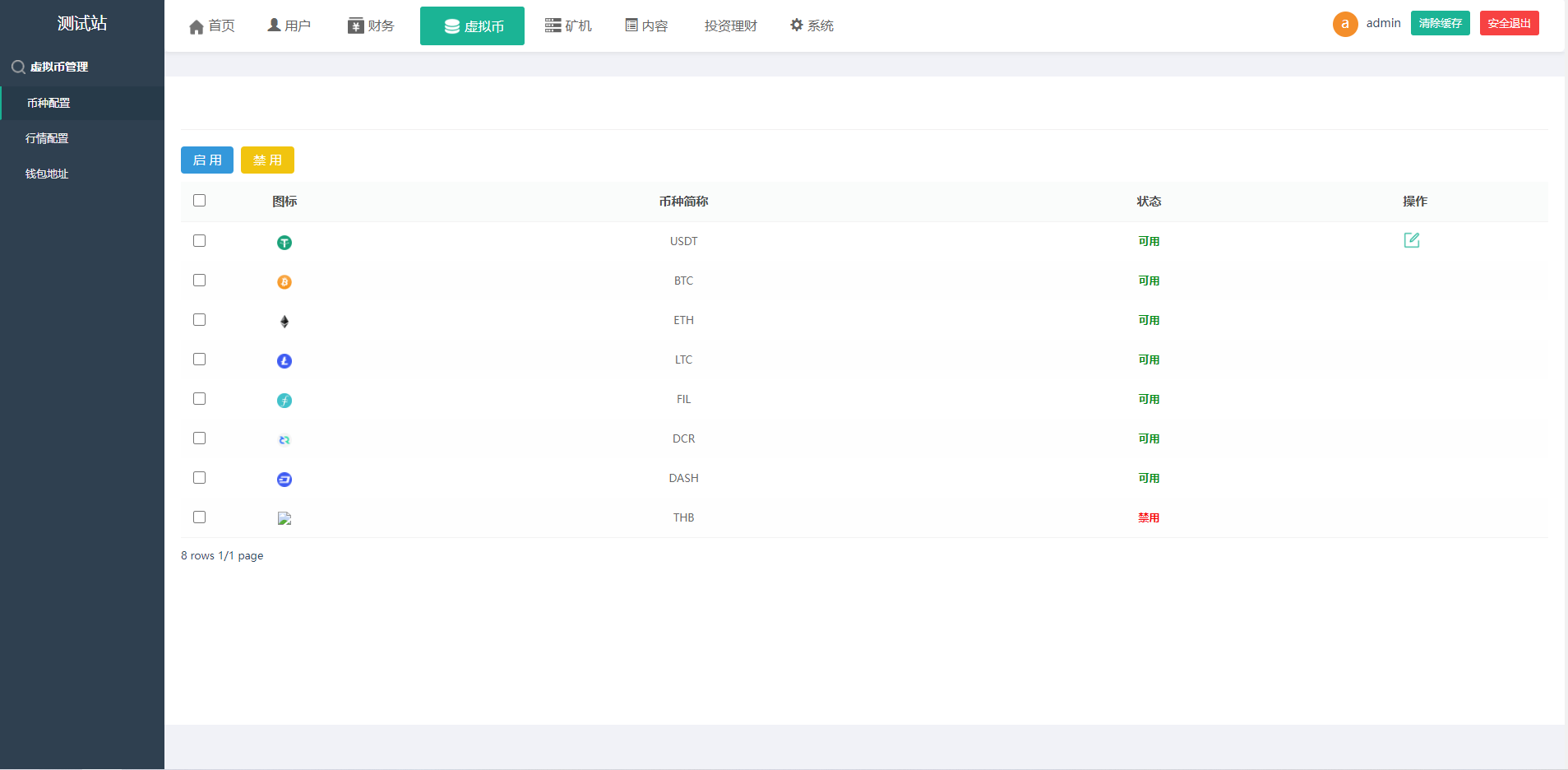The height and width of the screenshot is (770, 1568).
Task: Click the orange BTC coin icon
Action: [x=284, y=281]
